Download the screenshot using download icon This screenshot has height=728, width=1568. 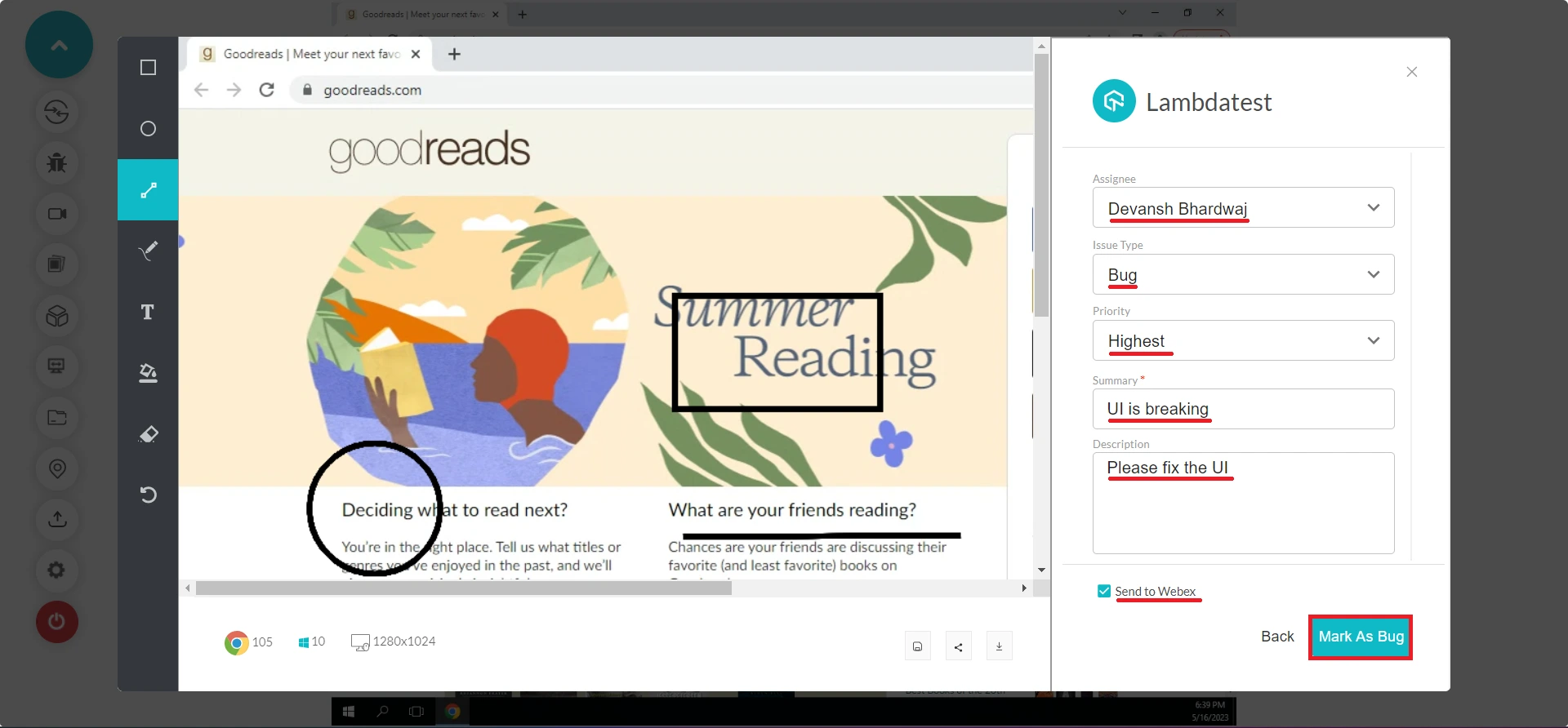coord(999,646)
